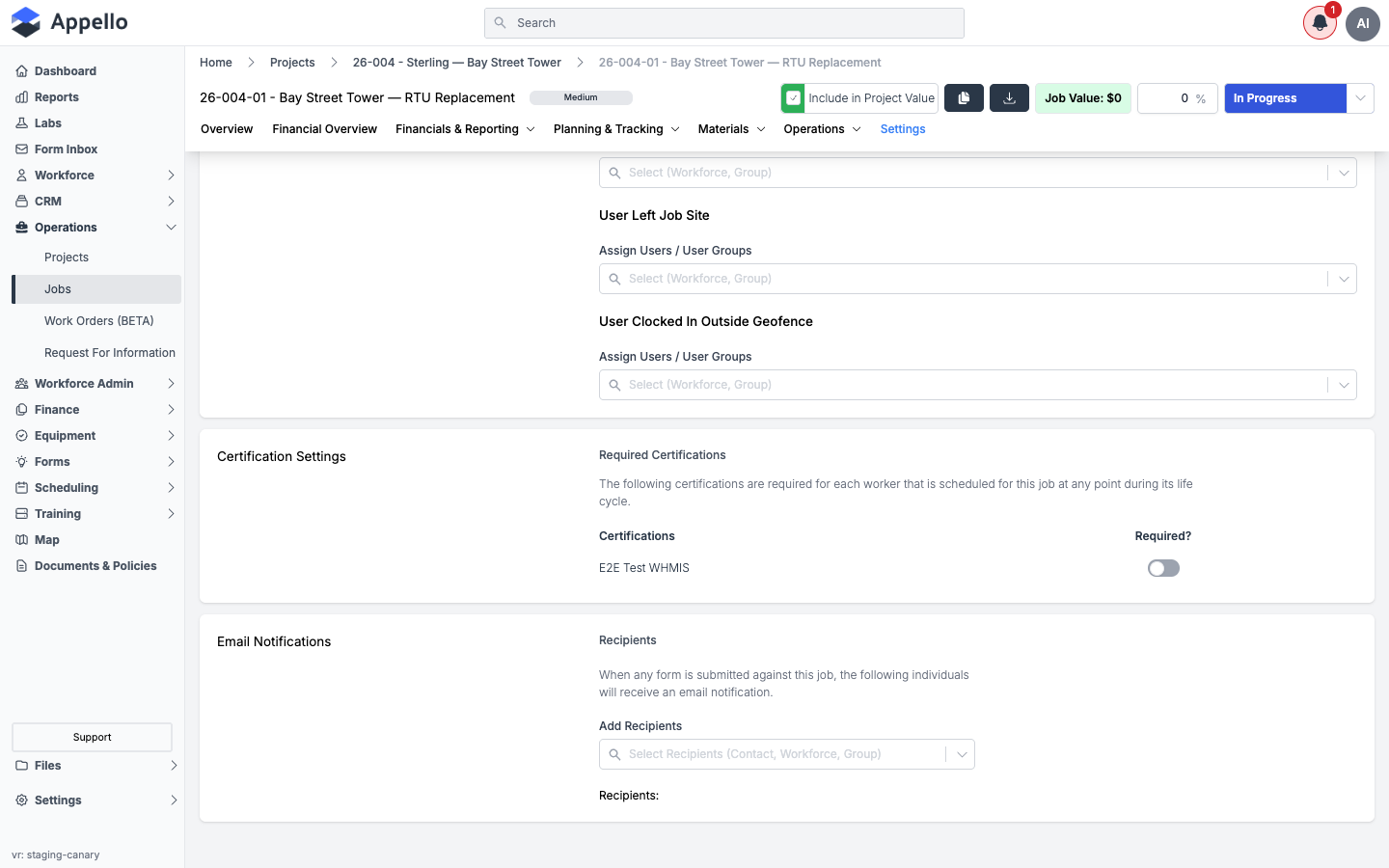This screenshot has width=1389, height=868.
Task: Go to Home breadcrumb
Action: click(216, 63)
